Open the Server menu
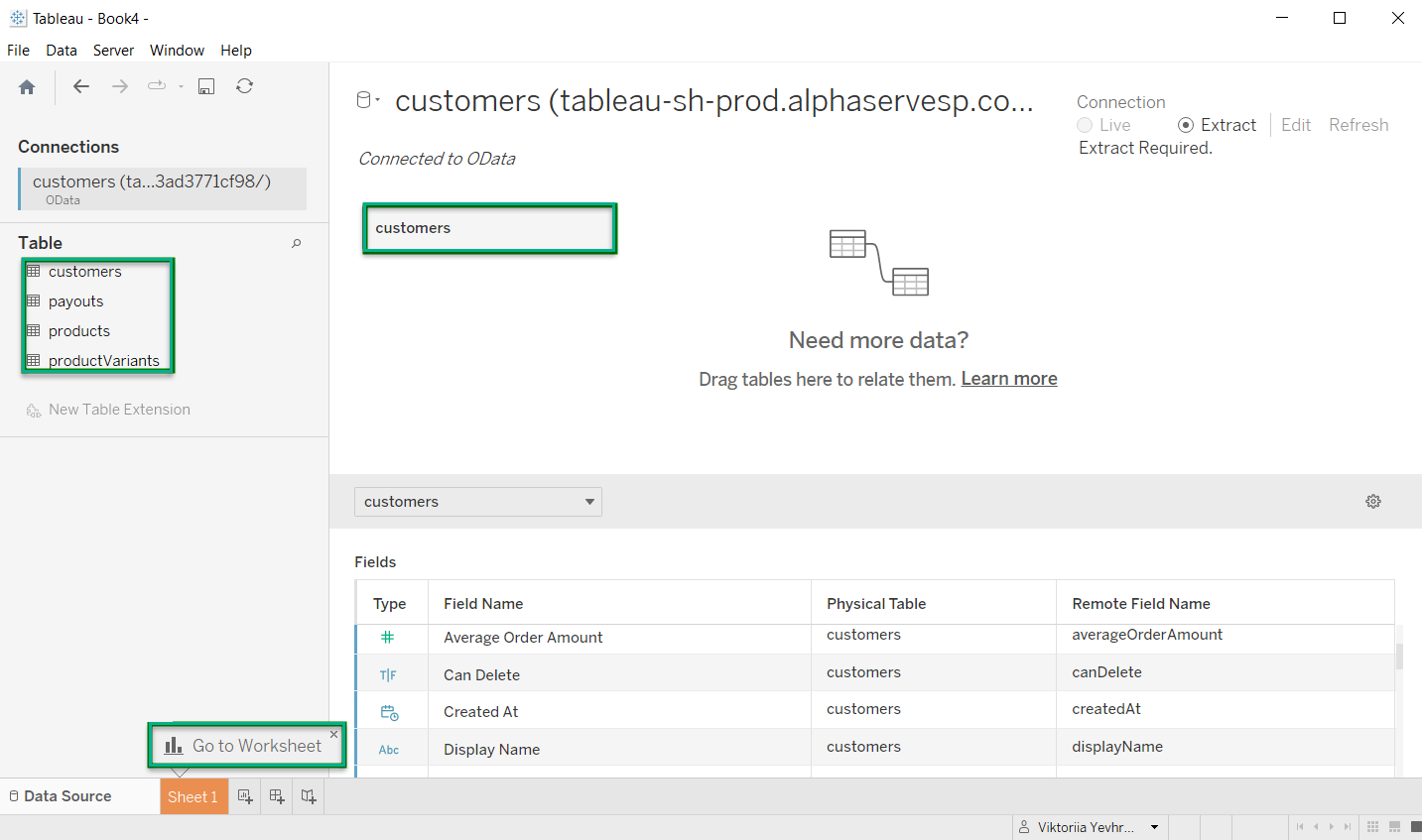Image resolution: width=1422 pixels, height=840 pixels. pos(113,50)
